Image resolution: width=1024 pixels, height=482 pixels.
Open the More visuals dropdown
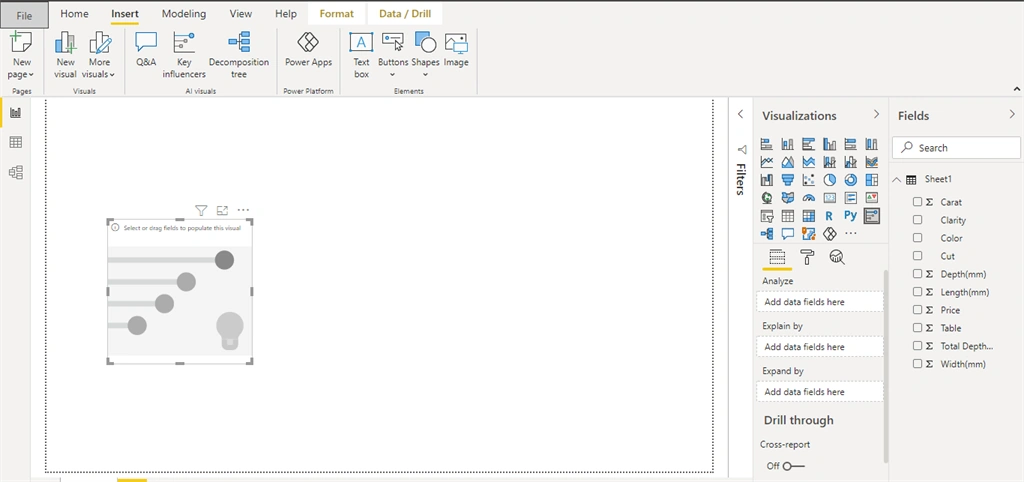(x=99, y=69)
